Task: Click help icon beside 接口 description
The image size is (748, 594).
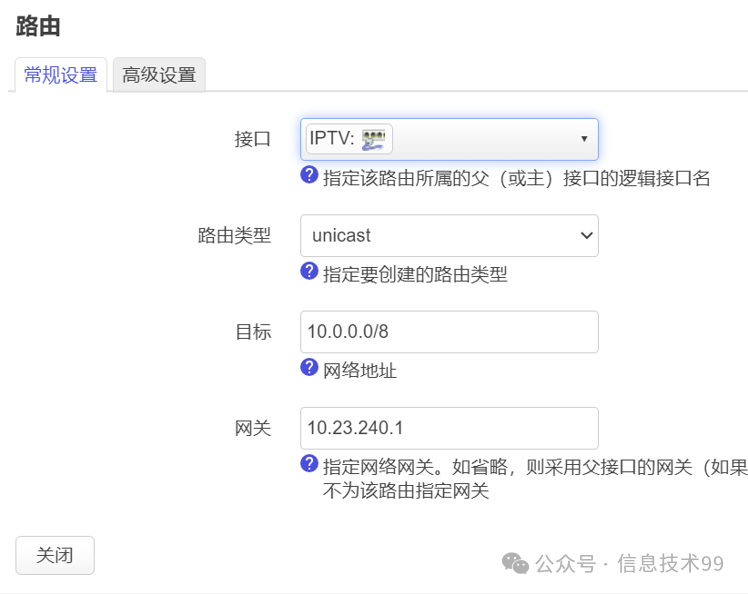Action: tap(309, 175)
